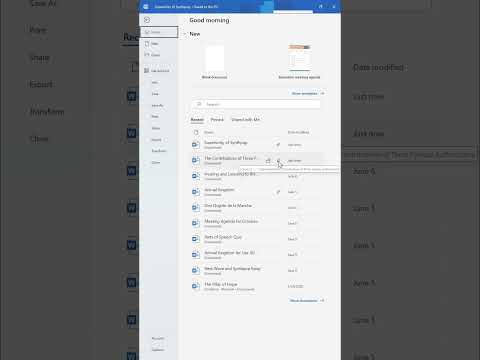Close the Word window
The height and width of the screenshot is (360, 480).
point(334,6)
